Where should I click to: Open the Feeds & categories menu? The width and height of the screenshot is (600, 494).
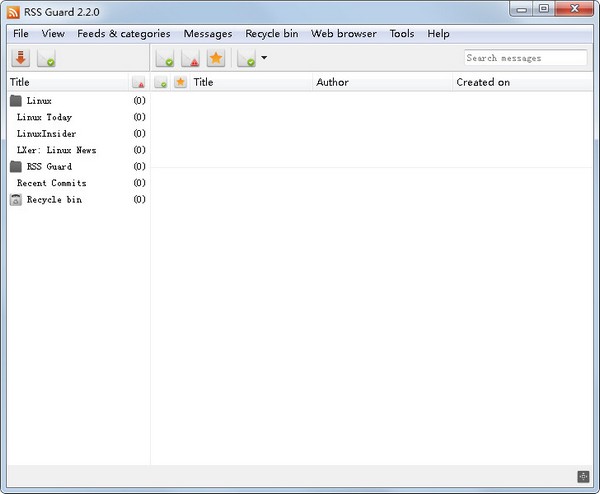[123, 34]
